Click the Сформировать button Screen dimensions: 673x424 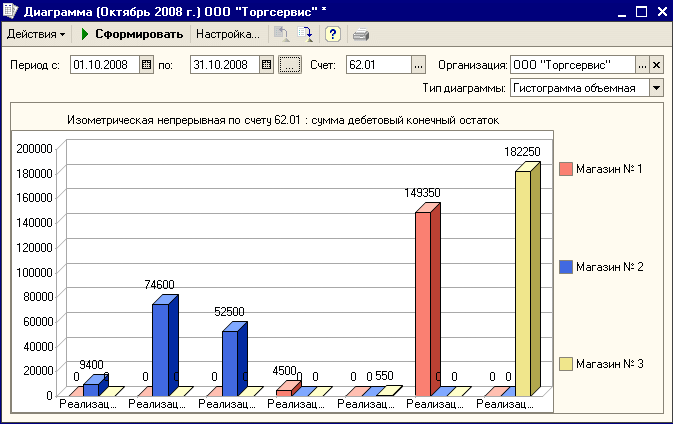coord(132,34)
